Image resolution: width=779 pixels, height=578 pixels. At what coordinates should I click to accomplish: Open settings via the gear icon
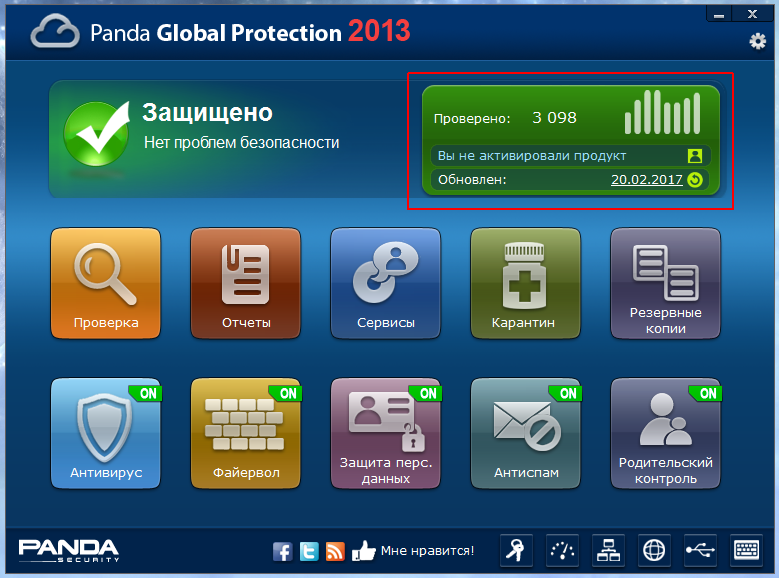point(757,41)
